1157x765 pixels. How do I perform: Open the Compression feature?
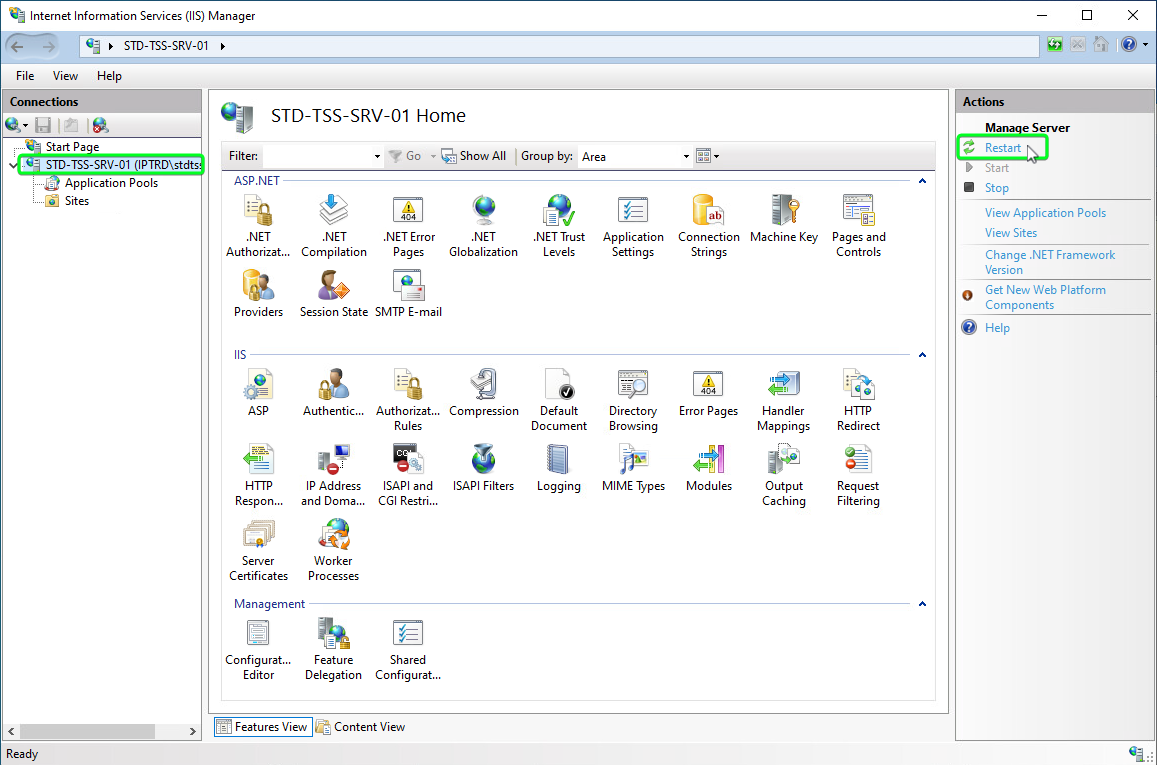point(483,392)
